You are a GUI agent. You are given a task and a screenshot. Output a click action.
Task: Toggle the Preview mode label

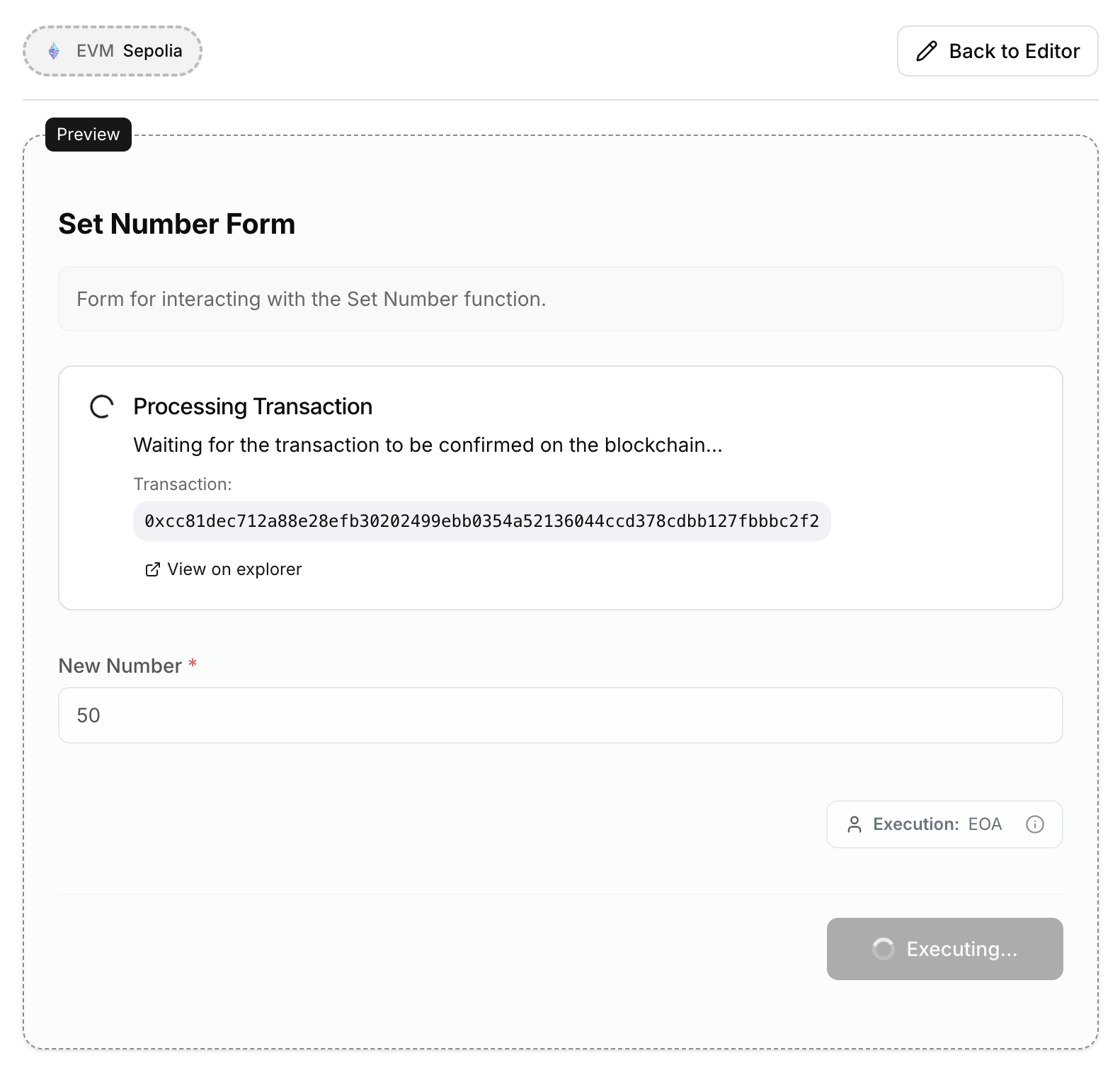(88, 134)
